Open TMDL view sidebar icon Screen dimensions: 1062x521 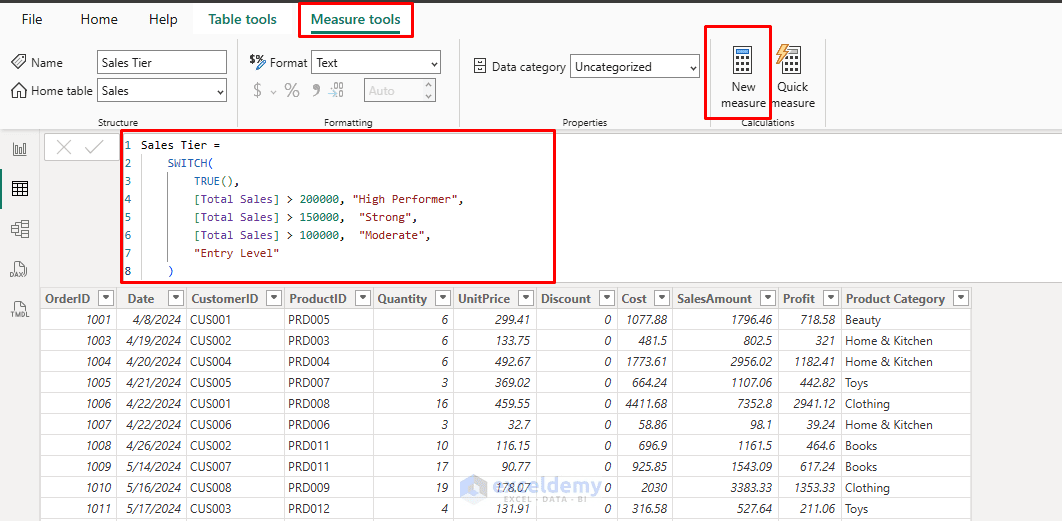[20, 310]
